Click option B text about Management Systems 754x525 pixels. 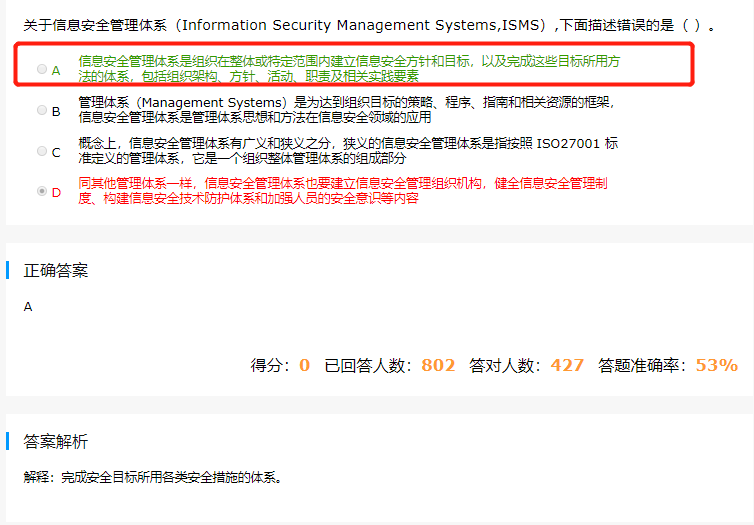point(347,110)
